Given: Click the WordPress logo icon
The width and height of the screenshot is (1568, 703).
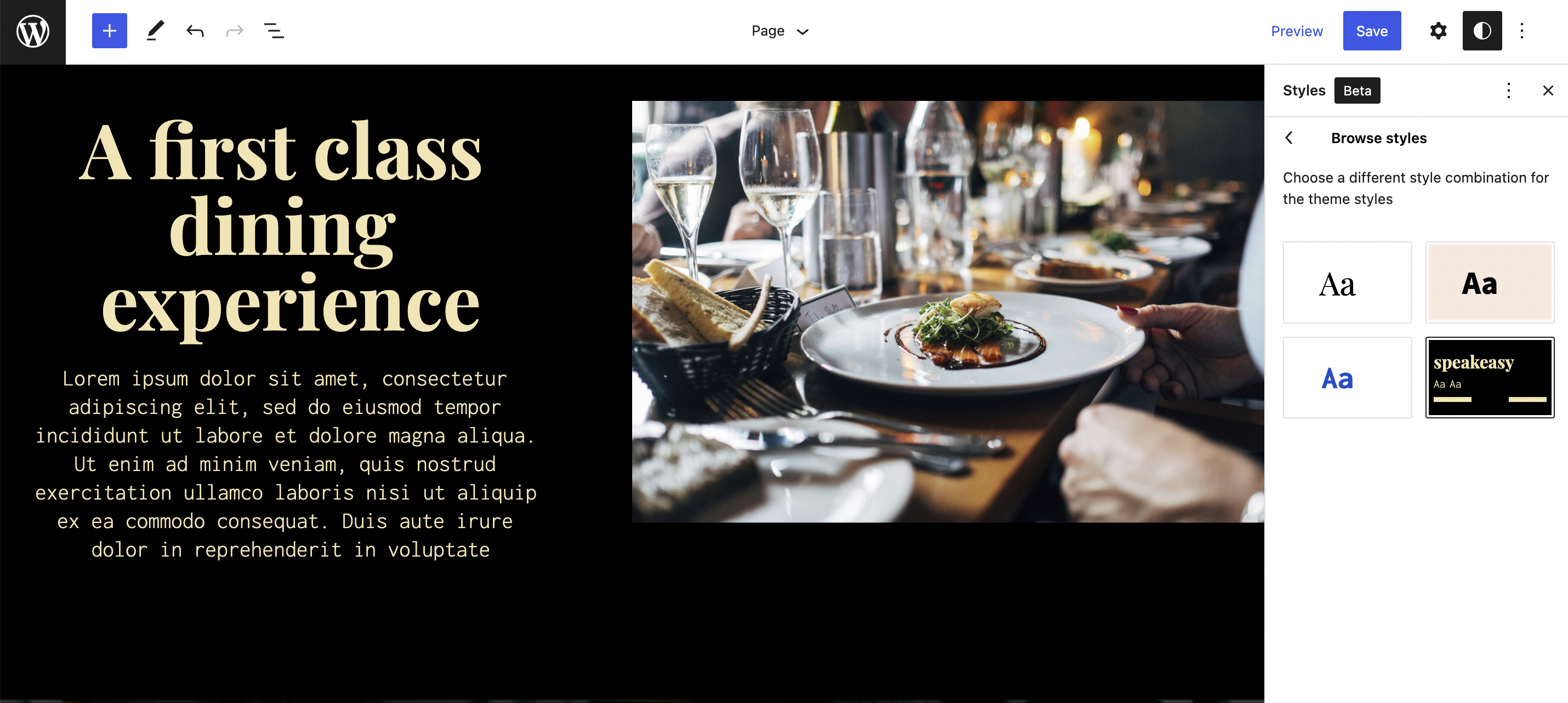Looking at the screenshot, I should [32, 32].
